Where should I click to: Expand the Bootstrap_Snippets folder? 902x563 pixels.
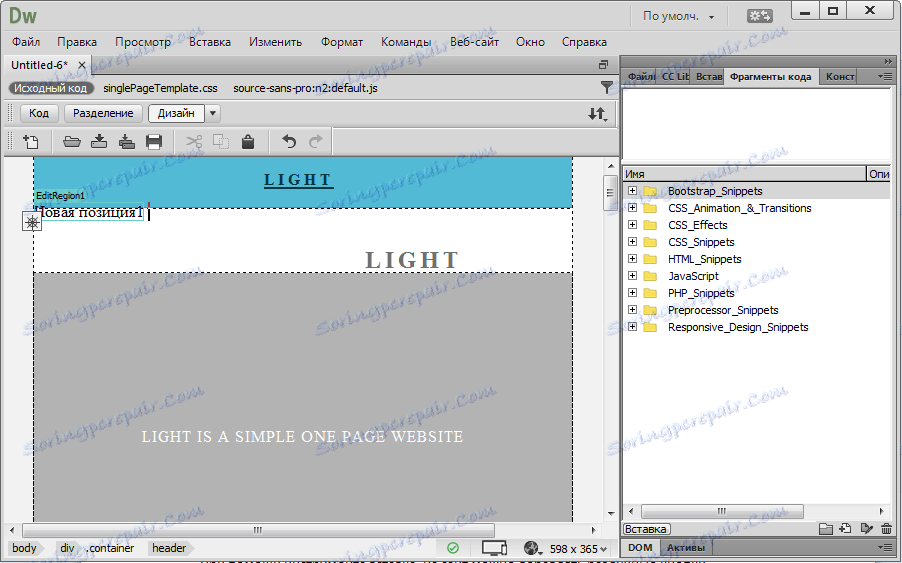pyautogui.click(x=632, y=190)
